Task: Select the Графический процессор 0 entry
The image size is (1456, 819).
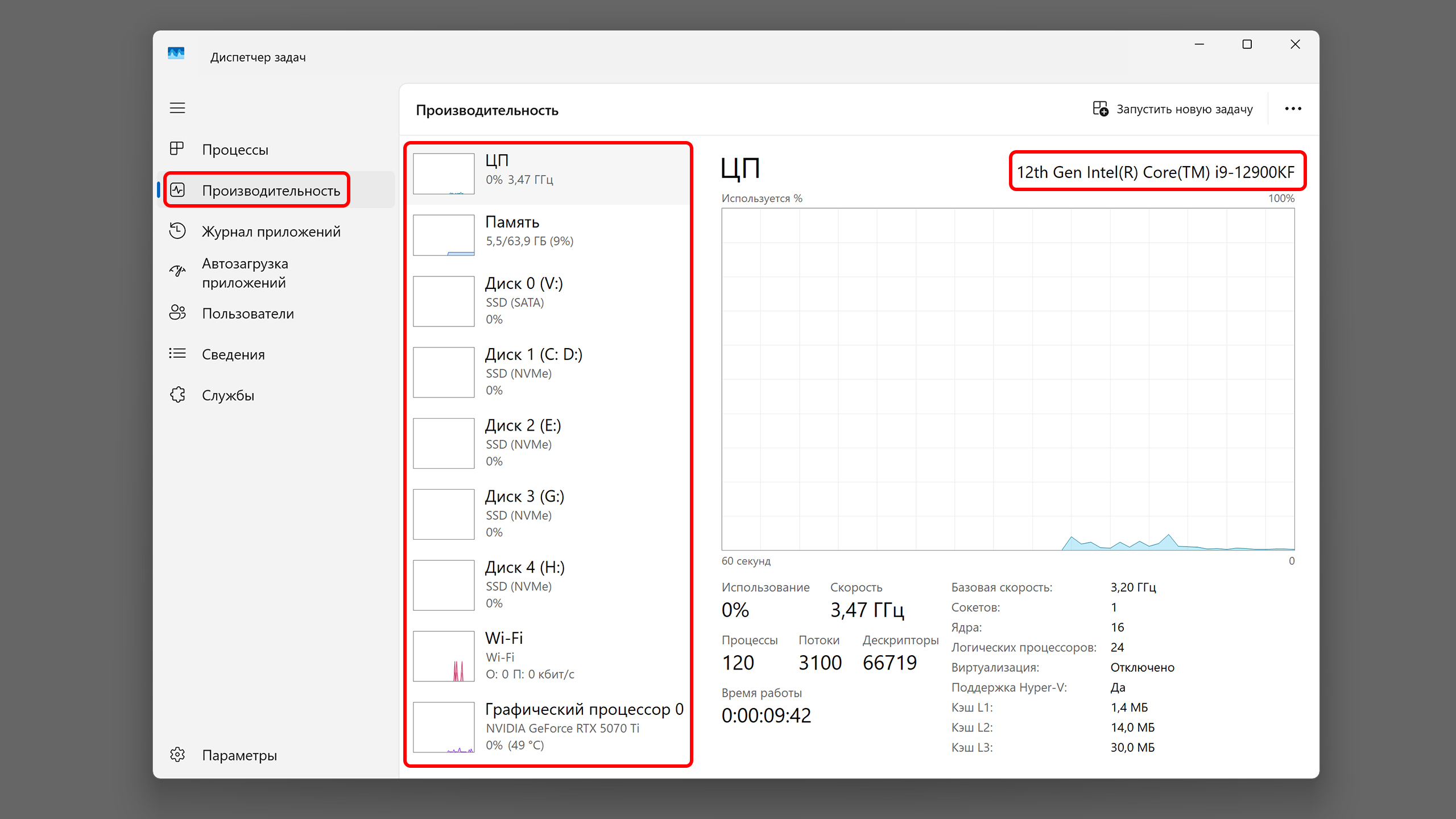Action: click(548, 728)
